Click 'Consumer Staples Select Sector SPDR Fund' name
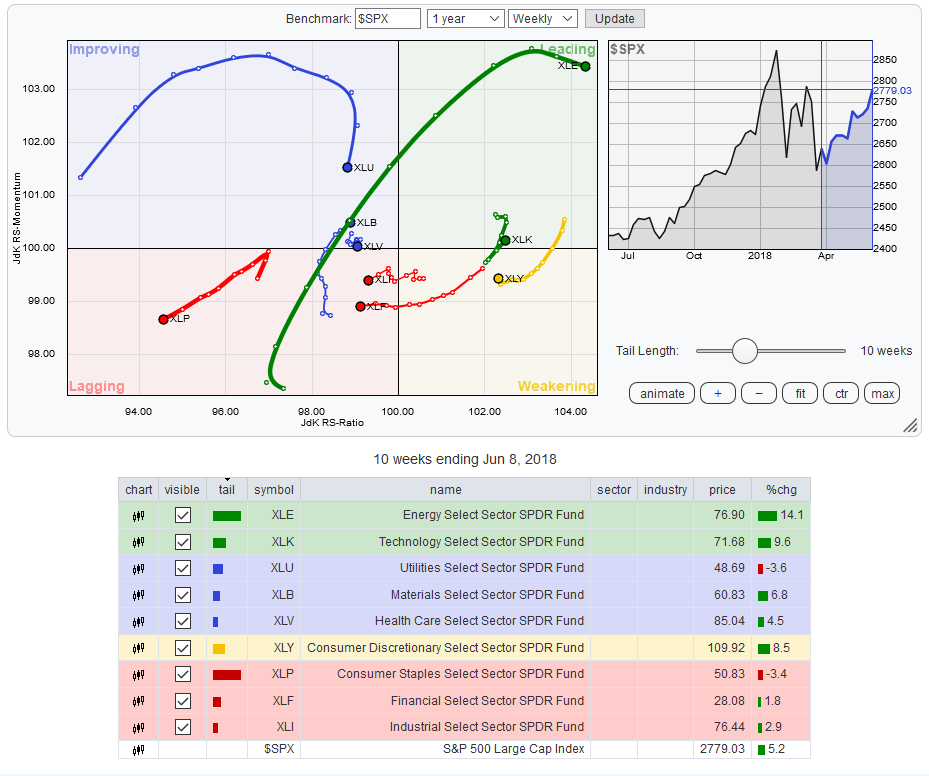This screenshot has width=929, height=776. [460, 674]
